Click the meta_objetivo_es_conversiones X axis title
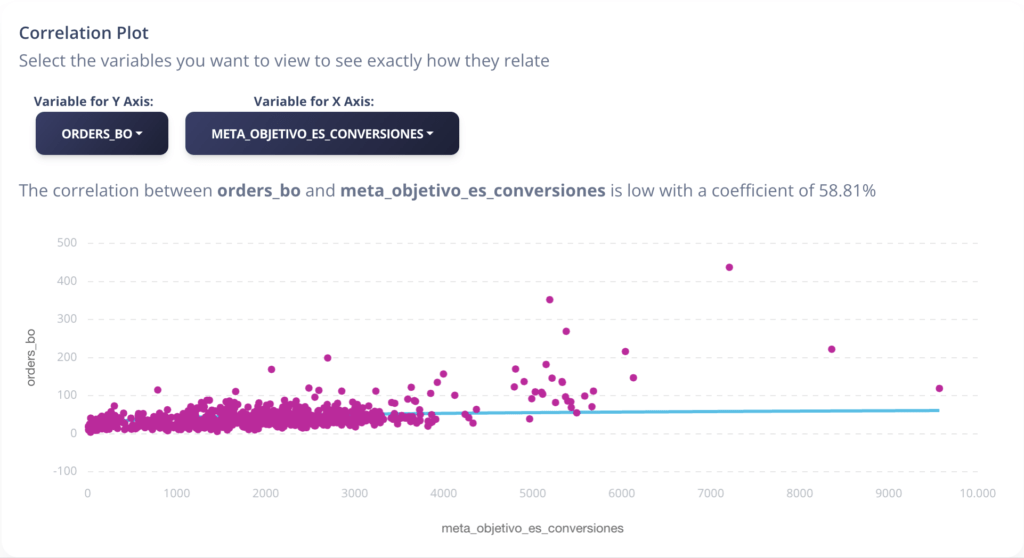The width and height of the screenshot is (1024, 558). click(532, 528)
